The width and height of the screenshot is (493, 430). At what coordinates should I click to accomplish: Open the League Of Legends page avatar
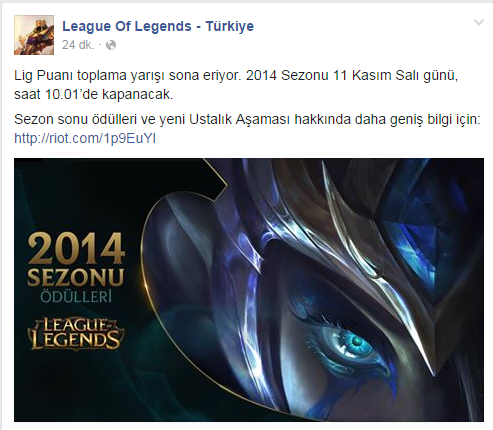click(34, 35)
